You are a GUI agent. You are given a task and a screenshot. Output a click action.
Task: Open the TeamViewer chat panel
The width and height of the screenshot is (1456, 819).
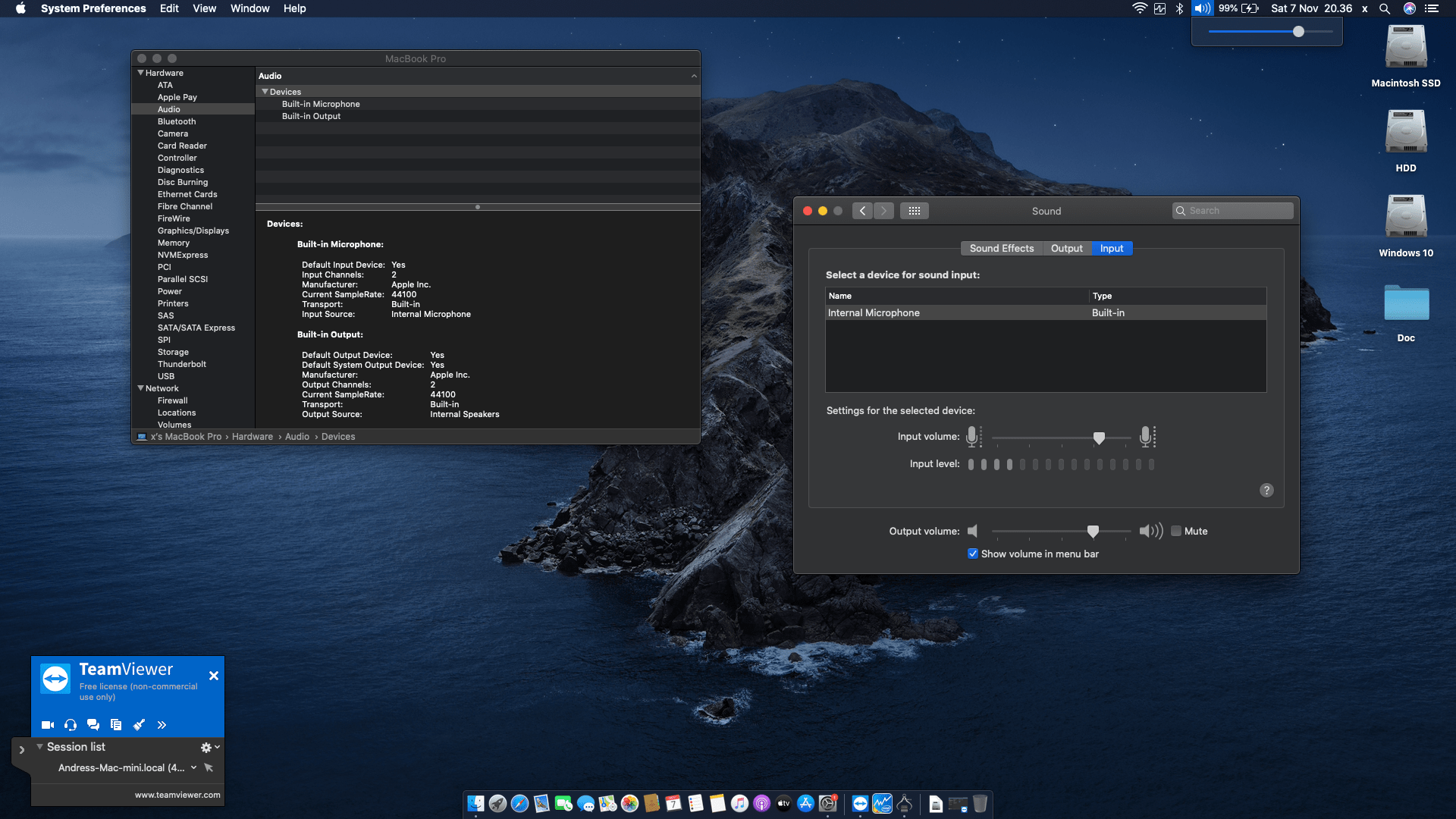click(x=93, y=724)
